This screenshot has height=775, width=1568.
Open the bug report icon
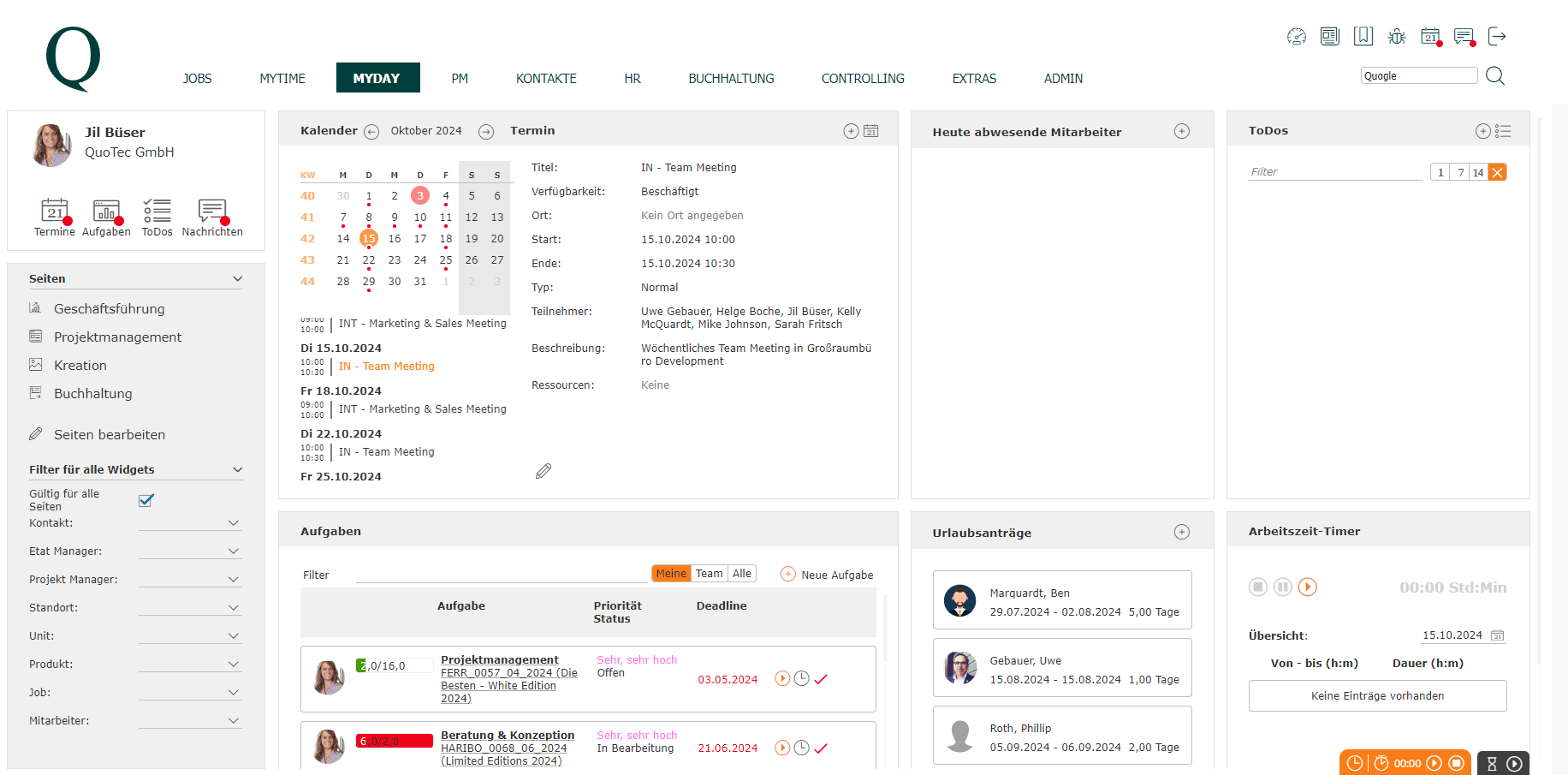pos(1397,36)
